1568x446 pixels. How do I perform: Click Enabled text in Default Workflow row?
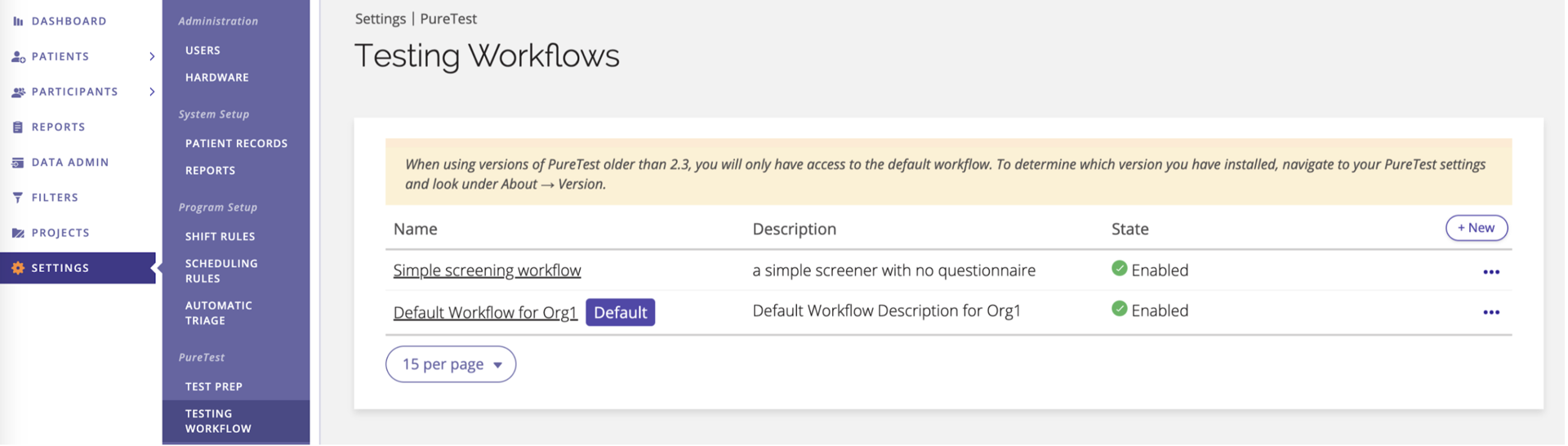coord(1160,310)
